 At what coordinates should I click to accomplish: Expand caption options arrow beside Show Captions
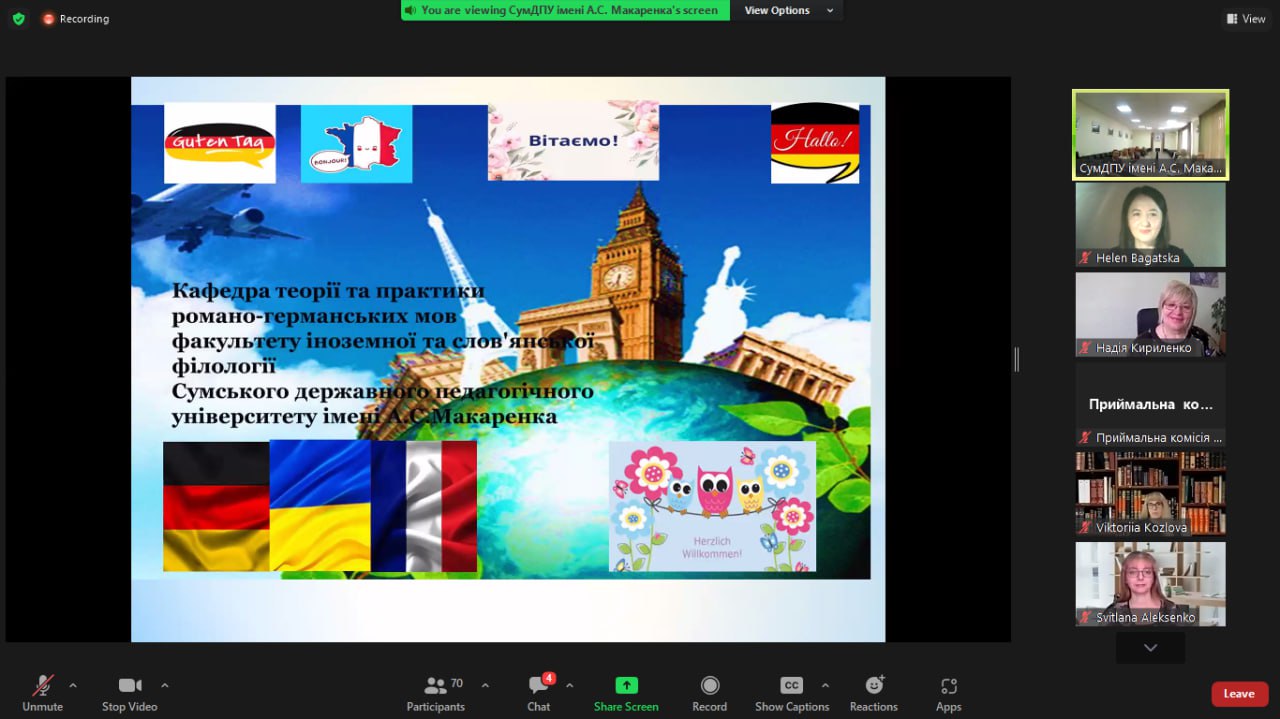(x=825, y=685)
